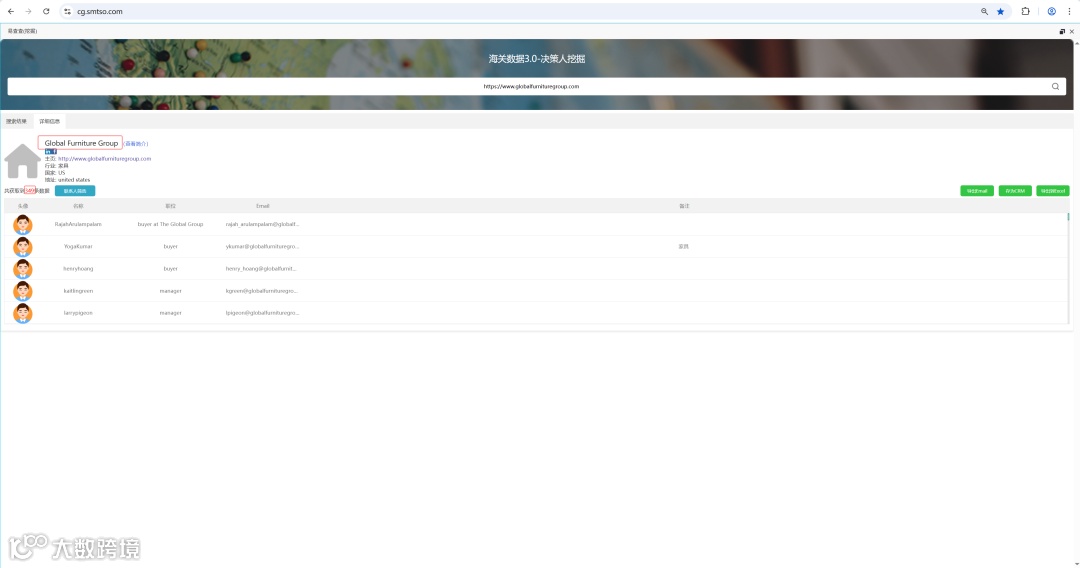Click the 行业: 家具 industry line
1080x568 pixels.
coord(56,166)
